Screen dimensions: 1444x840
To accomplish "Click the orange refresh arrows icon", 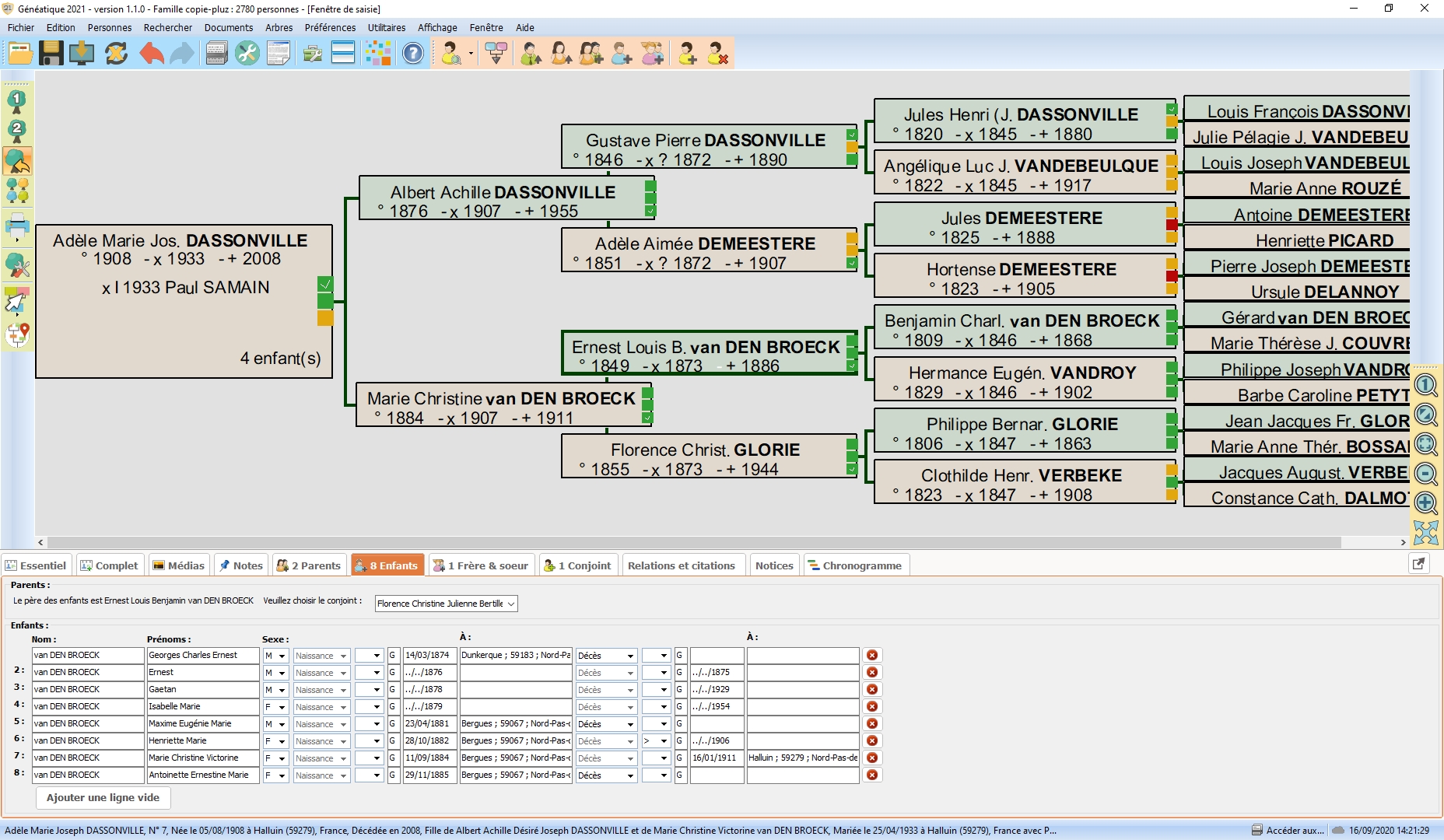I will [116, 54].
